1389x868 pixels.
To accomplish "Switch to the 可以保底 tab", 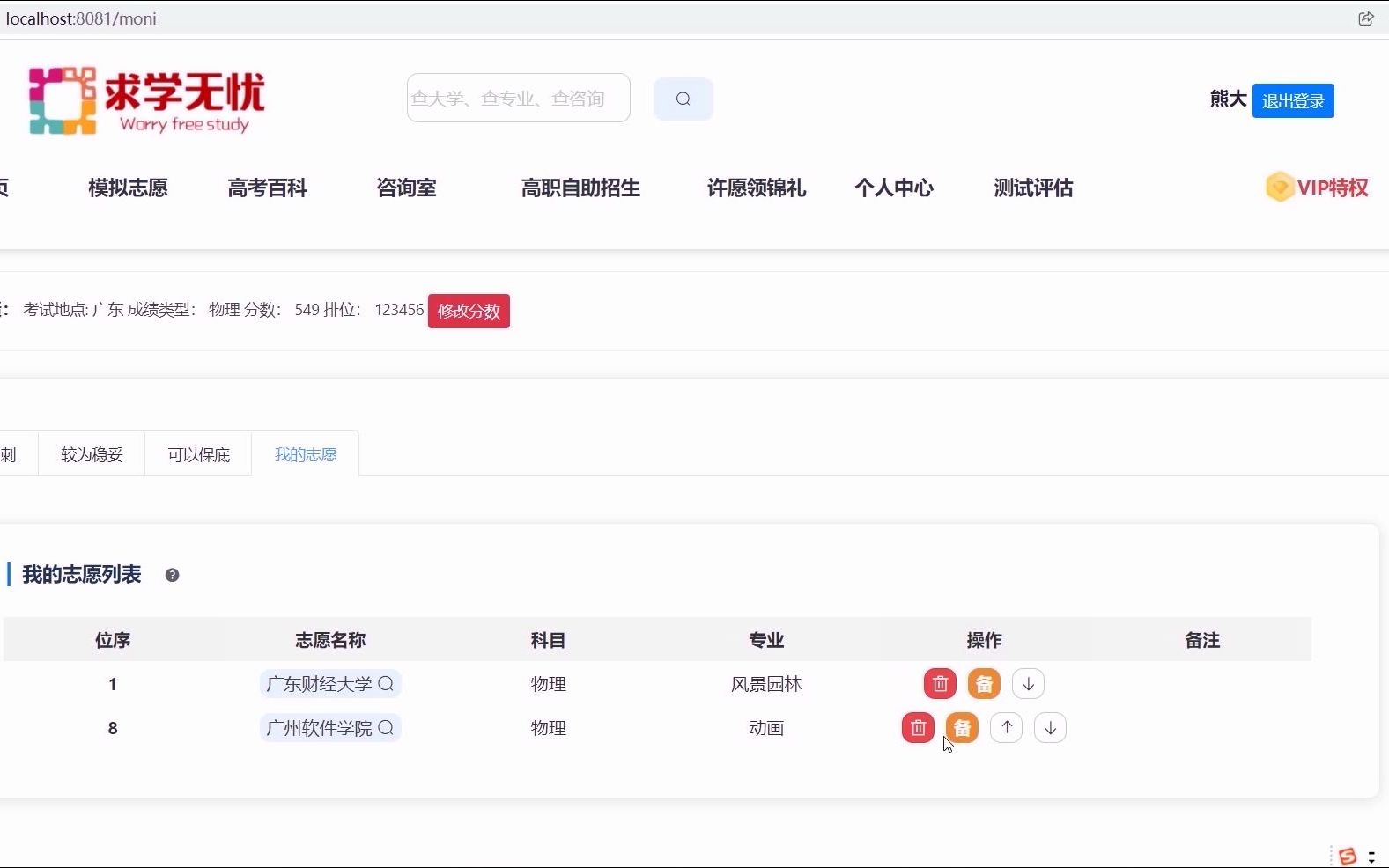I will tap(198, 454).
